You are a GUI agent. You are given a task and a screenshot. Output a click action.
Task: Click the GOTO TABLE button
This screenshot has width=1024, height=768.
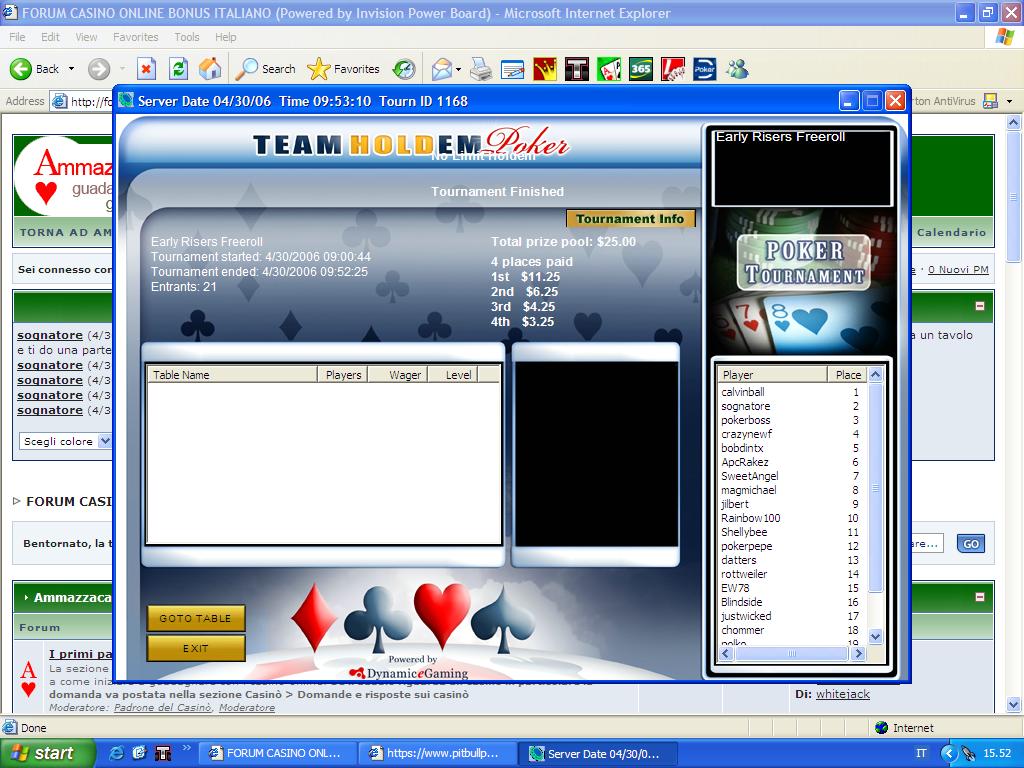tap(195, 618)
